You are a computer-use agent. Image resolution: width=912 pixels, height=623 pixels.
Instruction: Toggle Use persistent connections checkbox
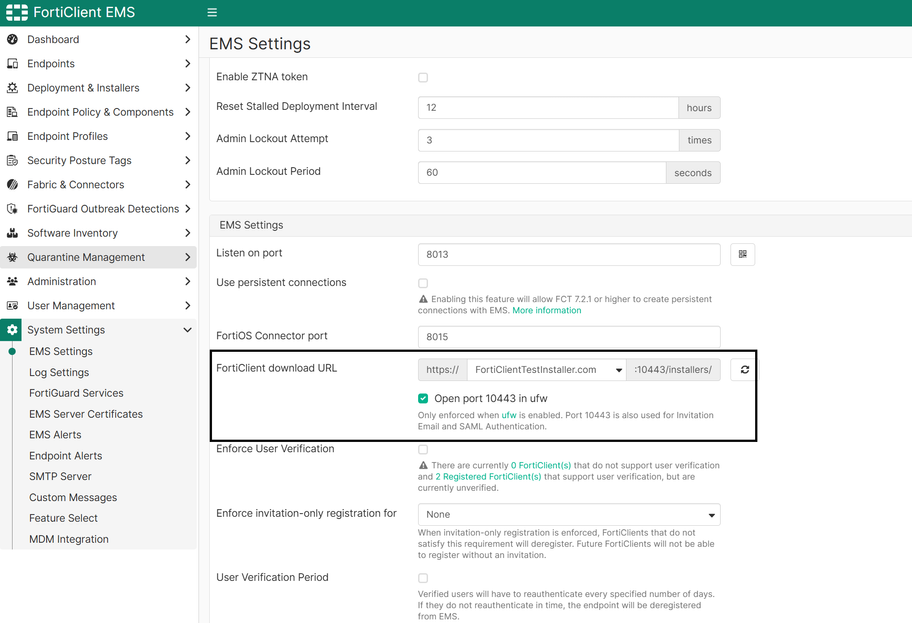click(x=423, y=284)
